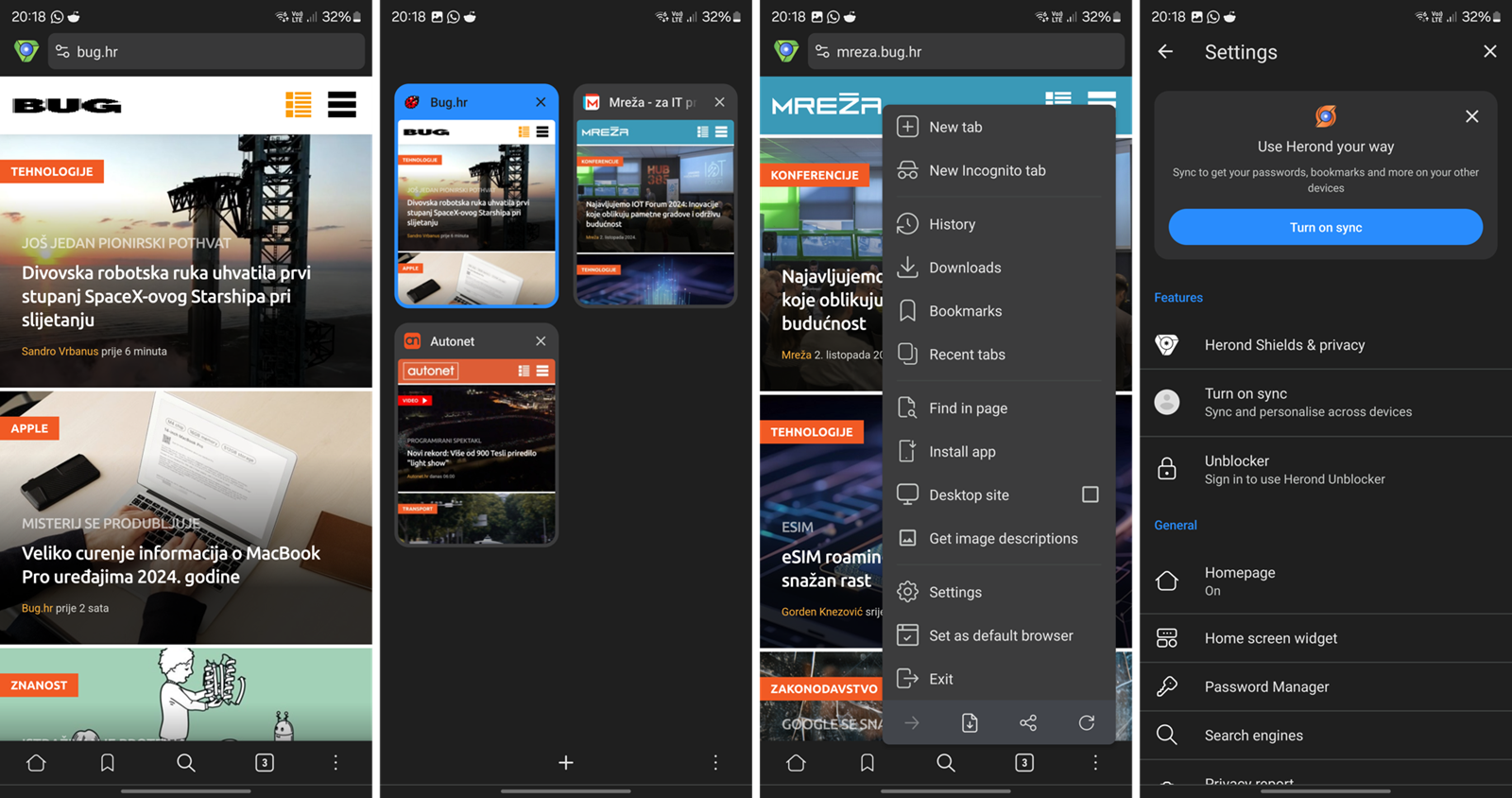Tap the forward arrow in menu bottom row

click(x=912, y=723)
